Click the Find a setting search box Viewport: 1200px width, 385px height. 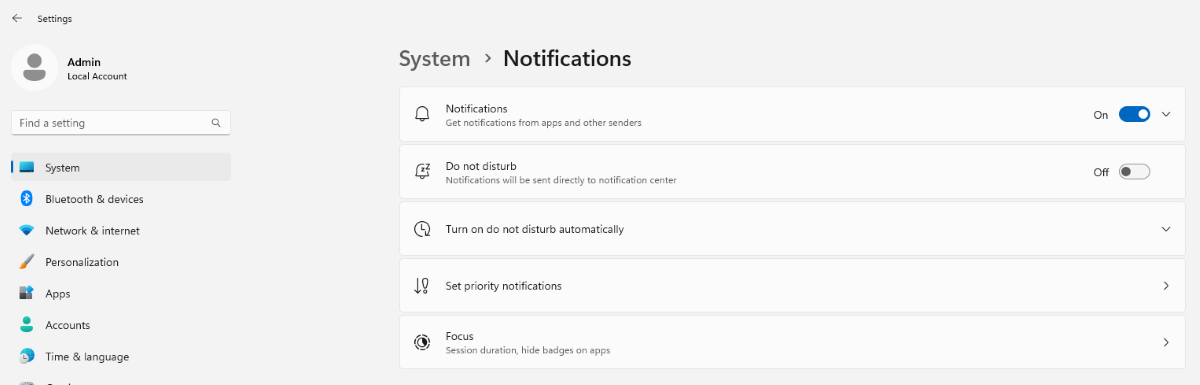click(x=121, y=123)
